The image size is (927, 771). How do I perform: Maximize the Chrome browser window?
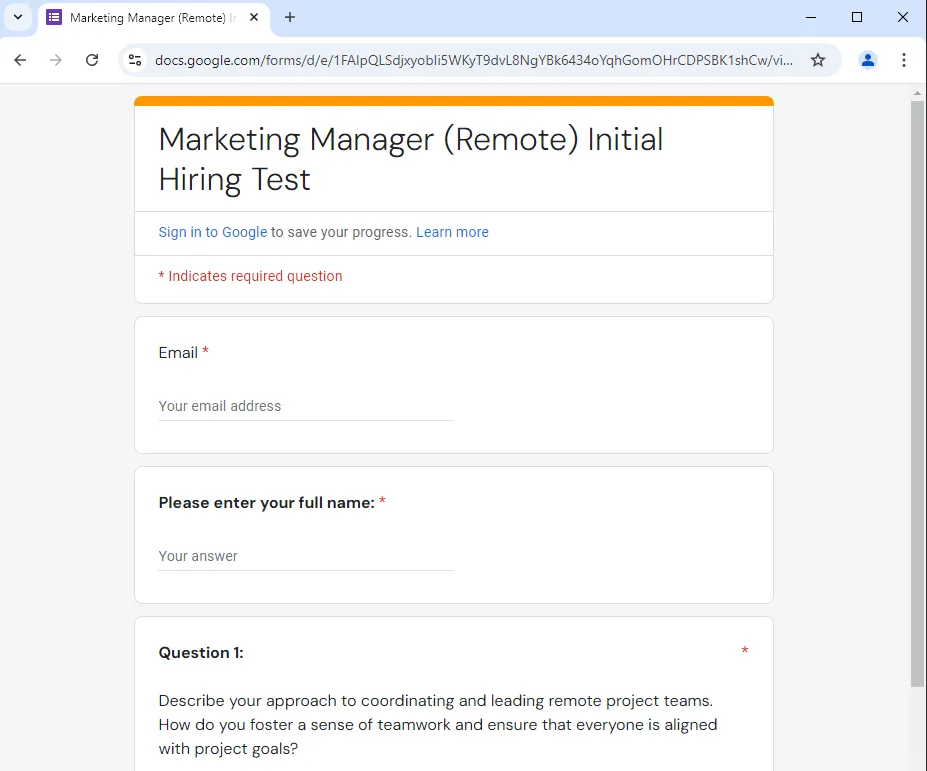pos(857,17)
